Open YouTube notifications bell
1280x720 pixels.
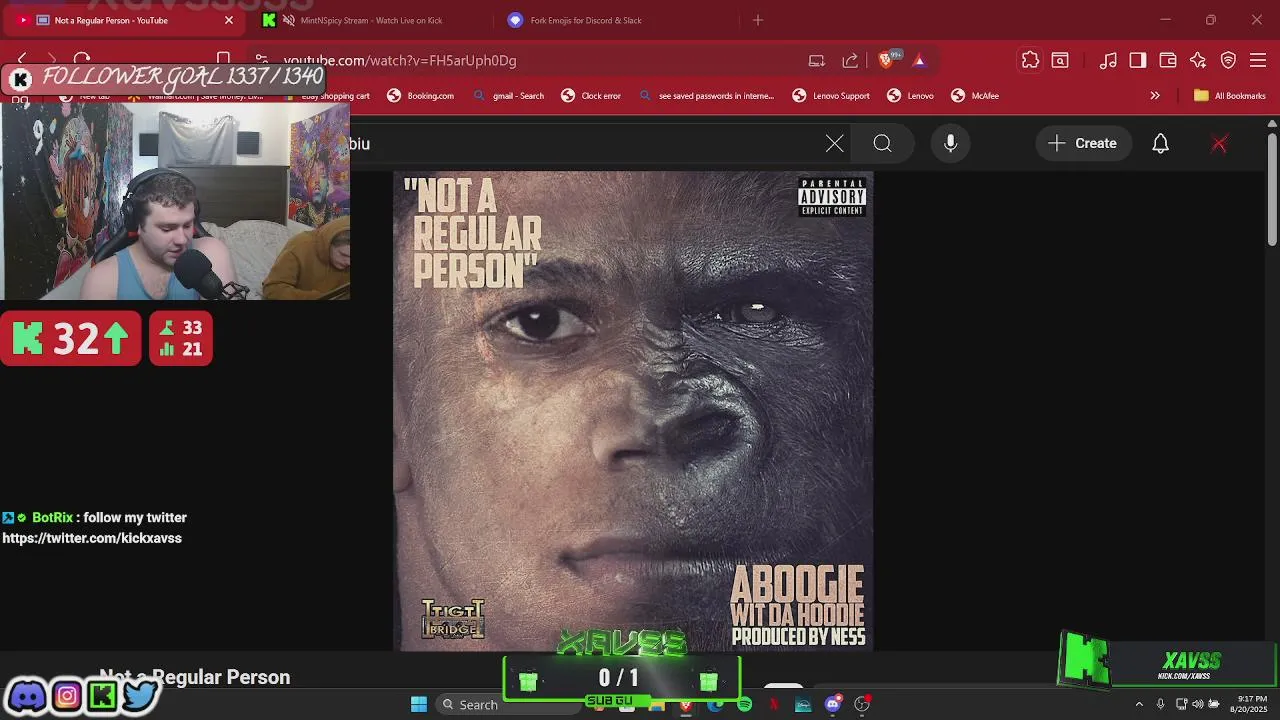[1160, 143]
